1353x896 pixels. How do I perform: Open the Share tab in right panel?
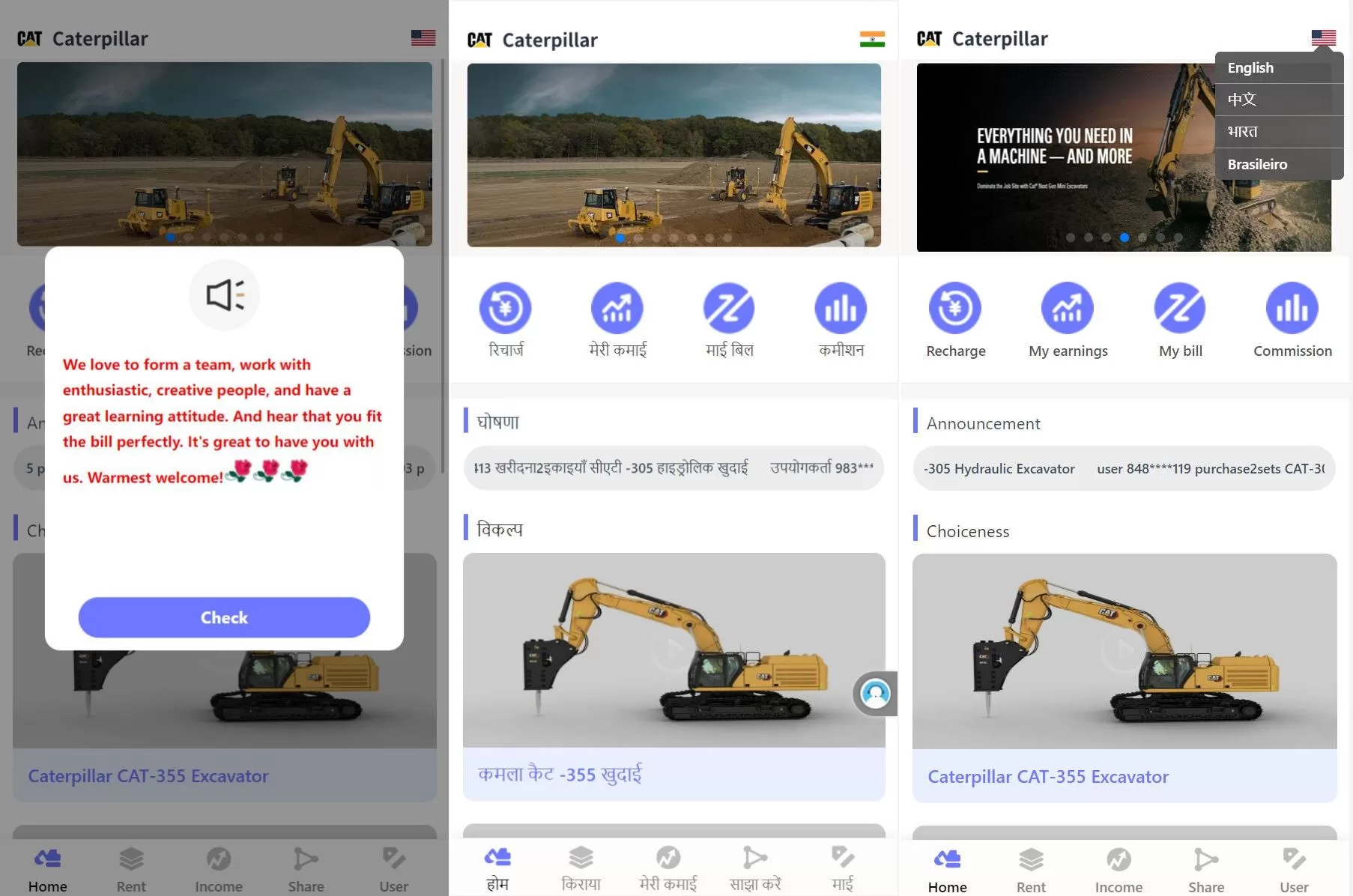[1205, 869]
